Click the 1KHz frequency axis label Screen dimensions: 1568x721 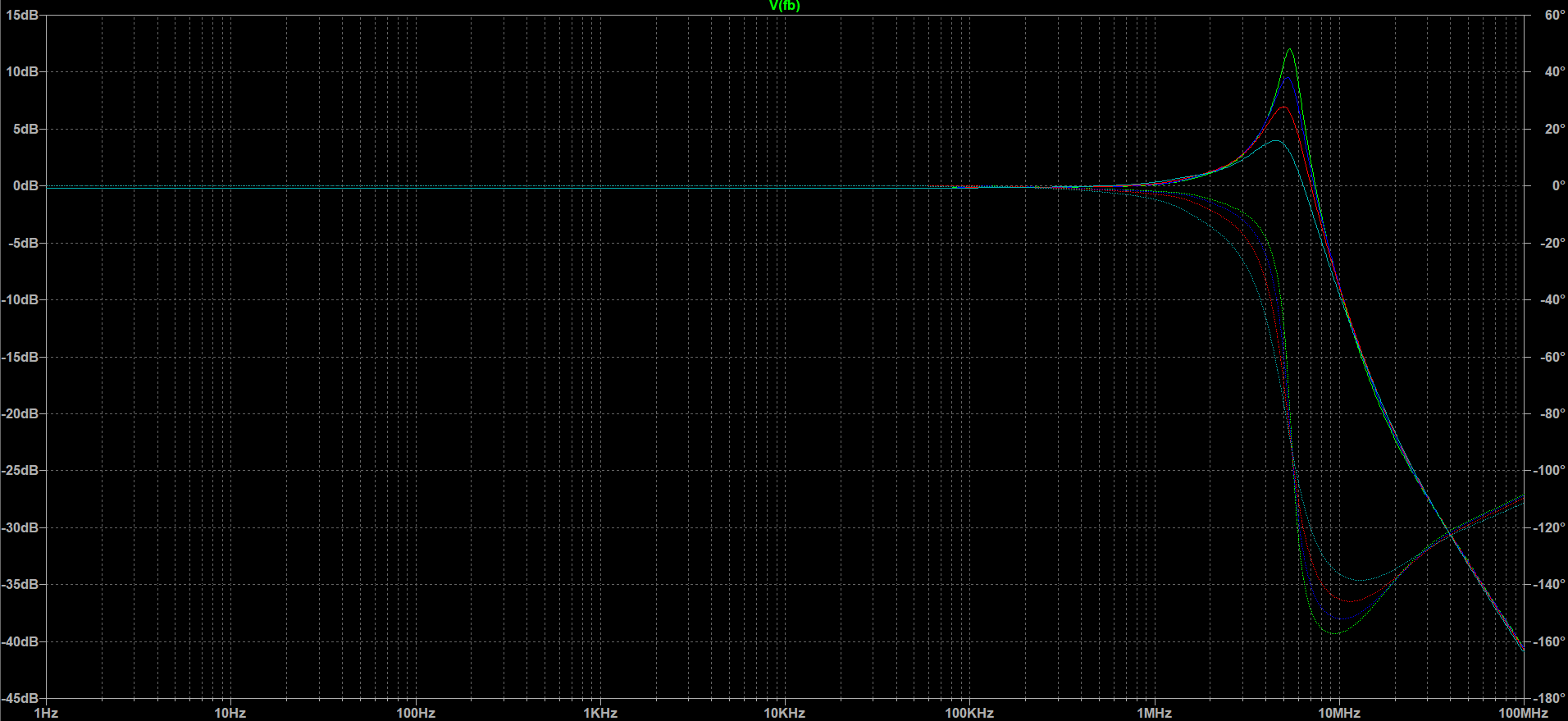[600, 714]
